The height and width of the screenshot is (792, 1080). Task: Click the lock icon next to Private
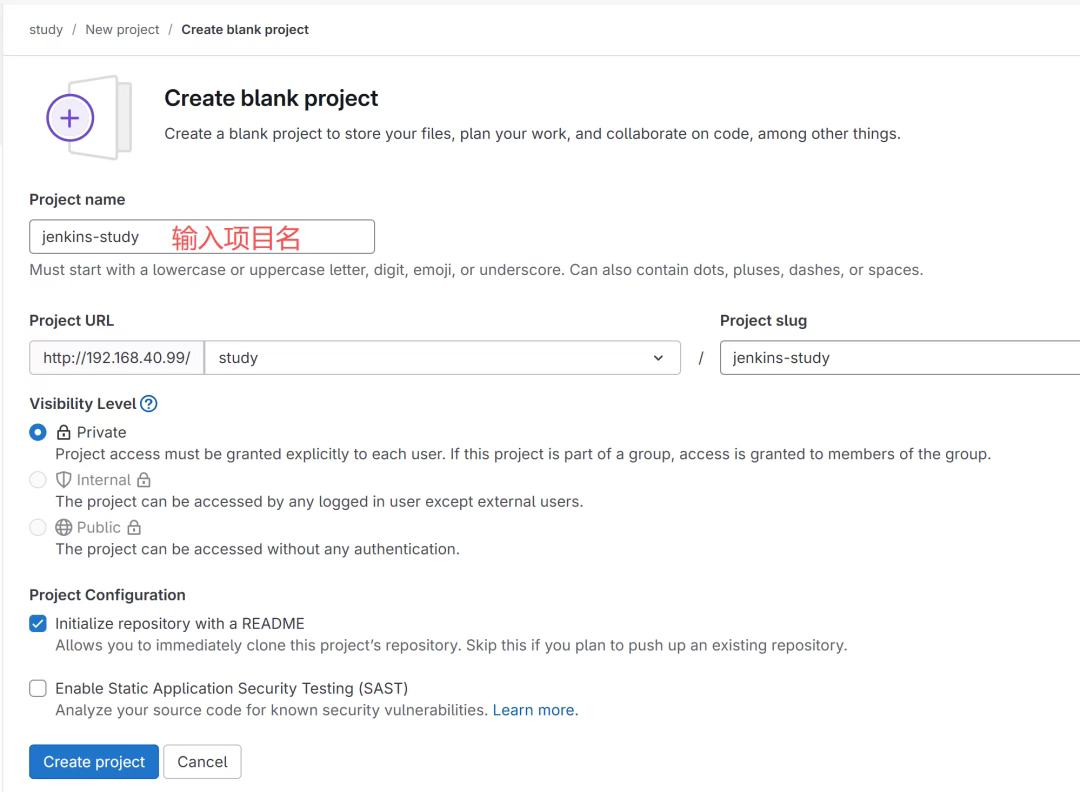pyautogui.click(x=64, y=433)
